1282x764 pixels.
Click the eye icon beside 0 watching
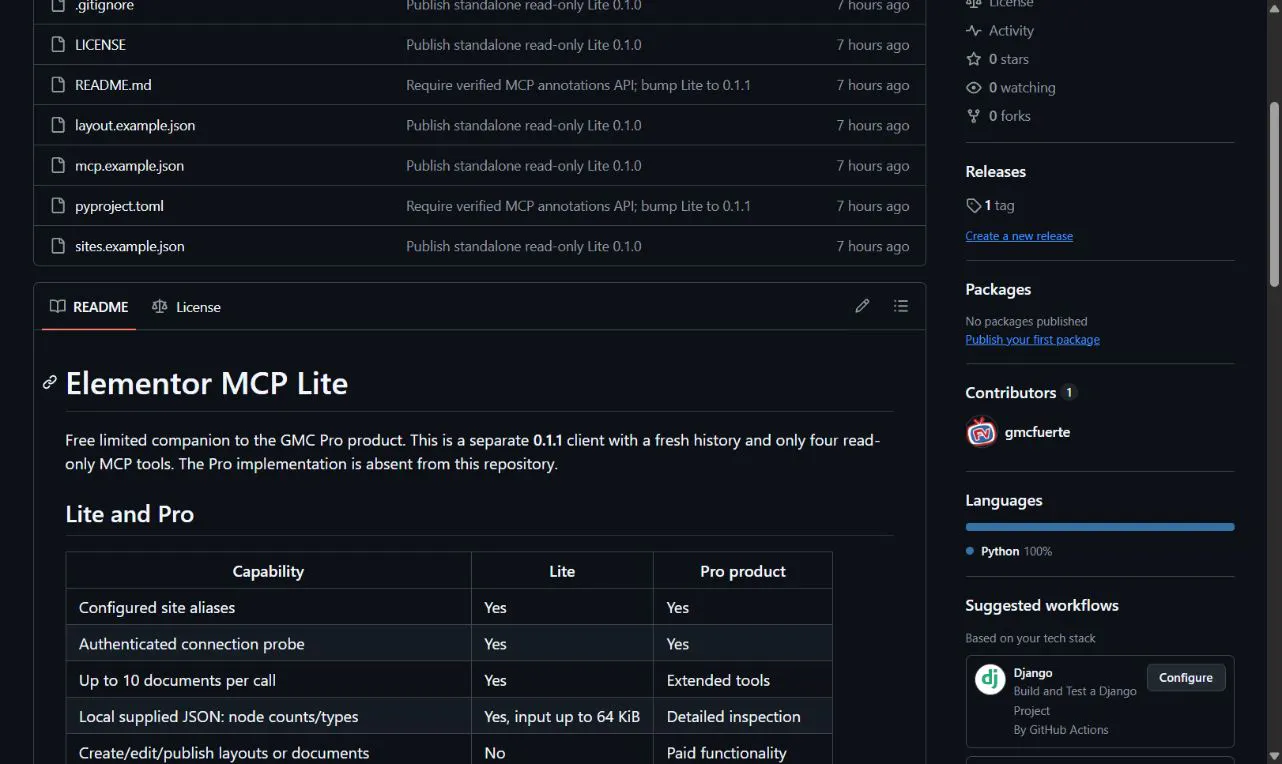point(974,88)
